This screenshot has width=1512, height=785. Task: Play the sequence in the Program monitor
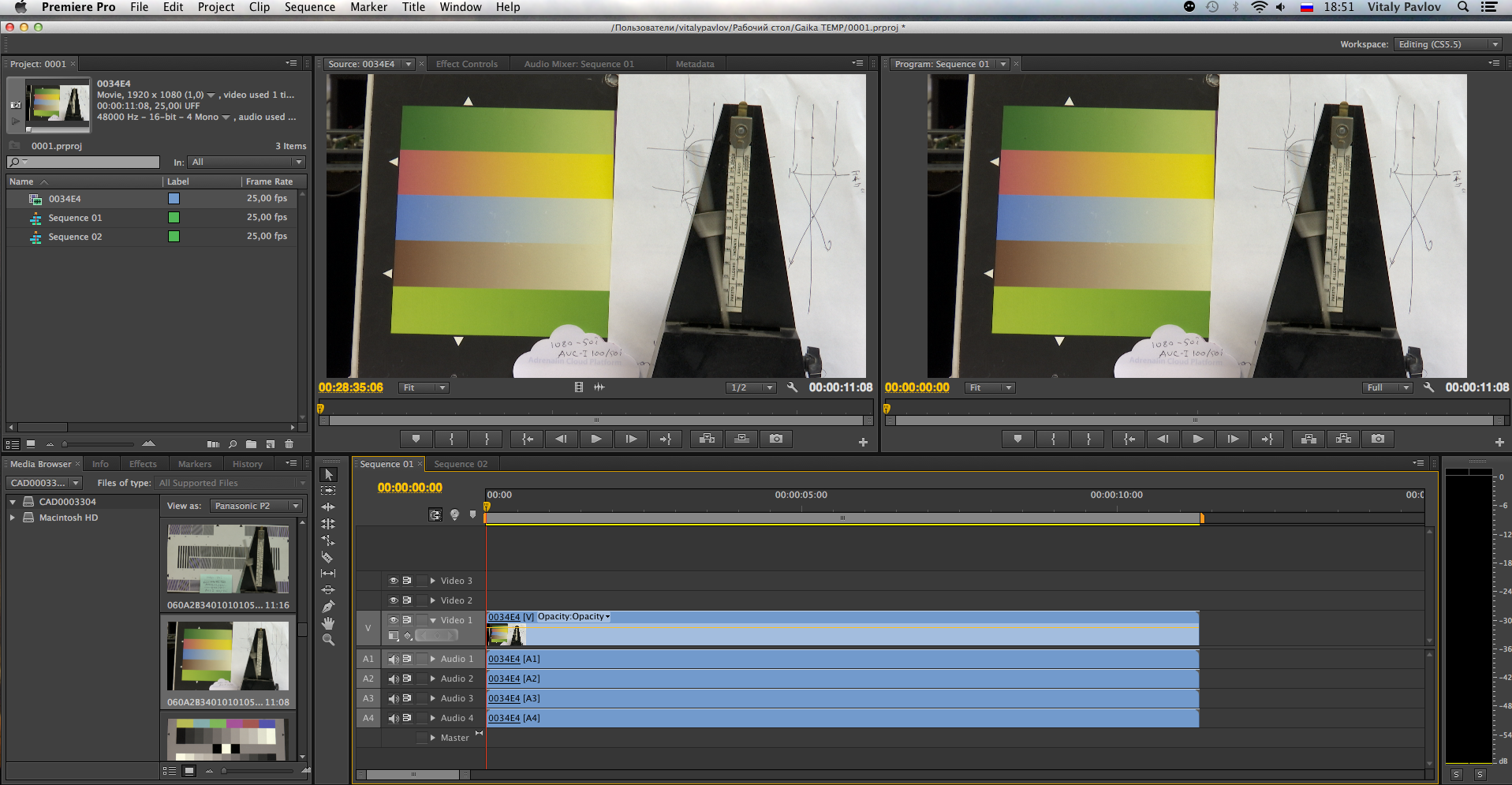coord(1197,439)
